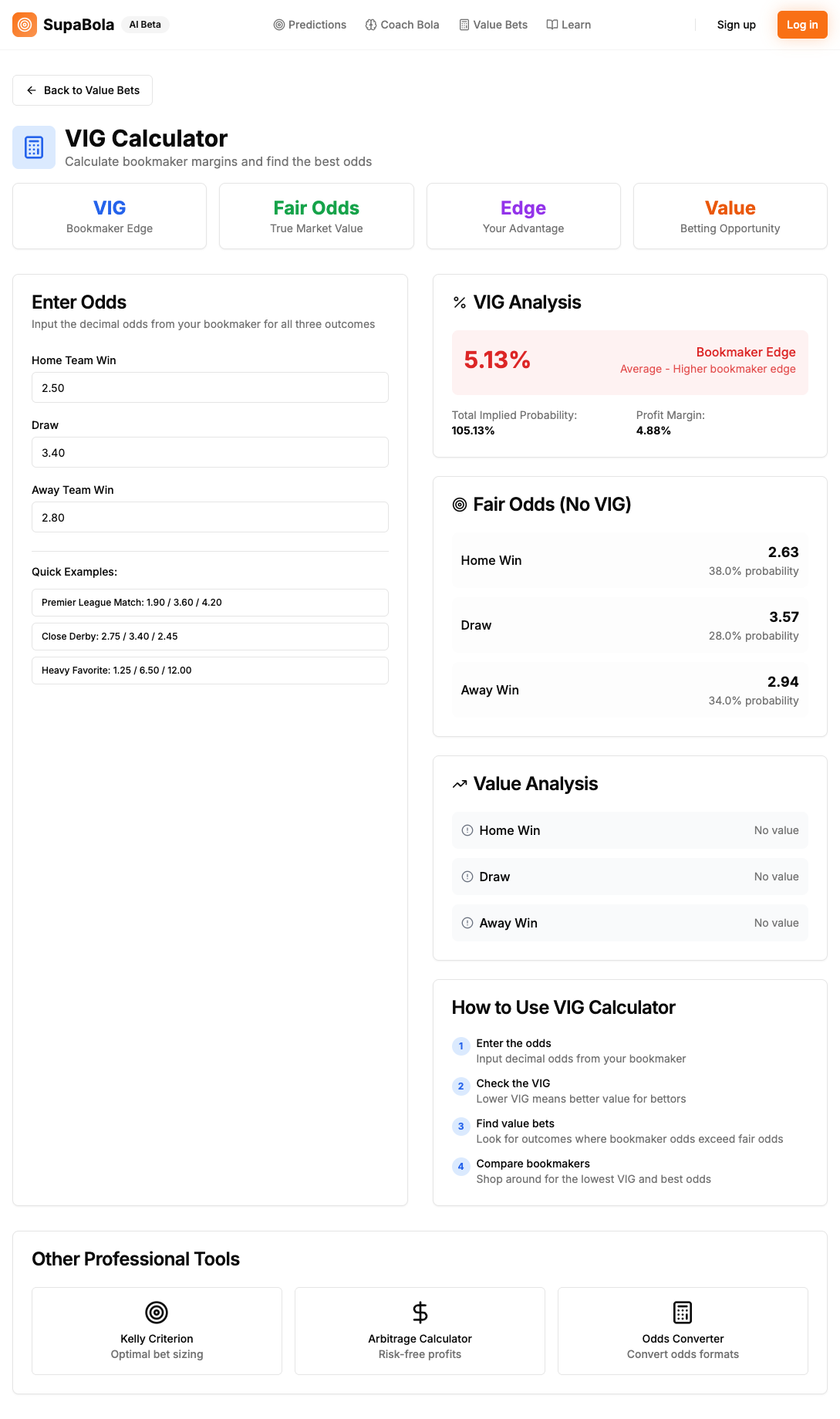This screenshot has height=1419, width=840.
Task: Open the Predictions menu item
Action: tap(310, 25)
